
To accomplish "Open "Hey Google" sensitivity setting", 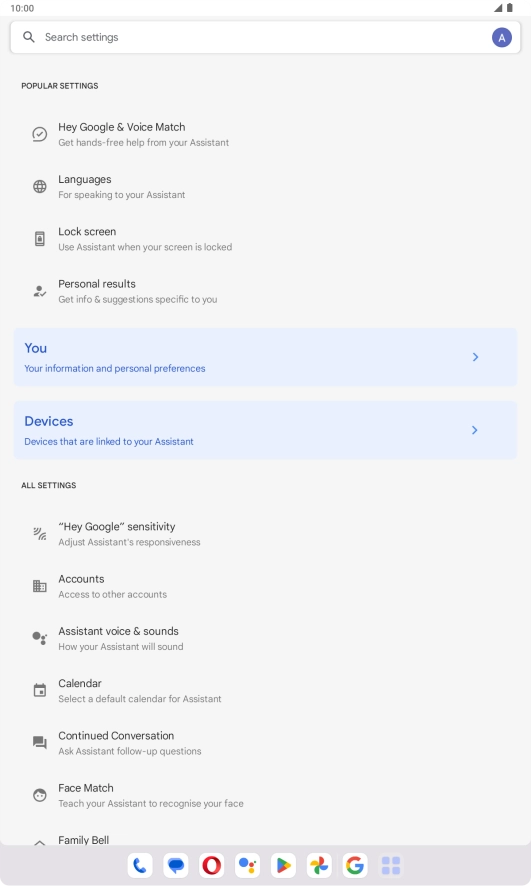I will tap(266, 534).
